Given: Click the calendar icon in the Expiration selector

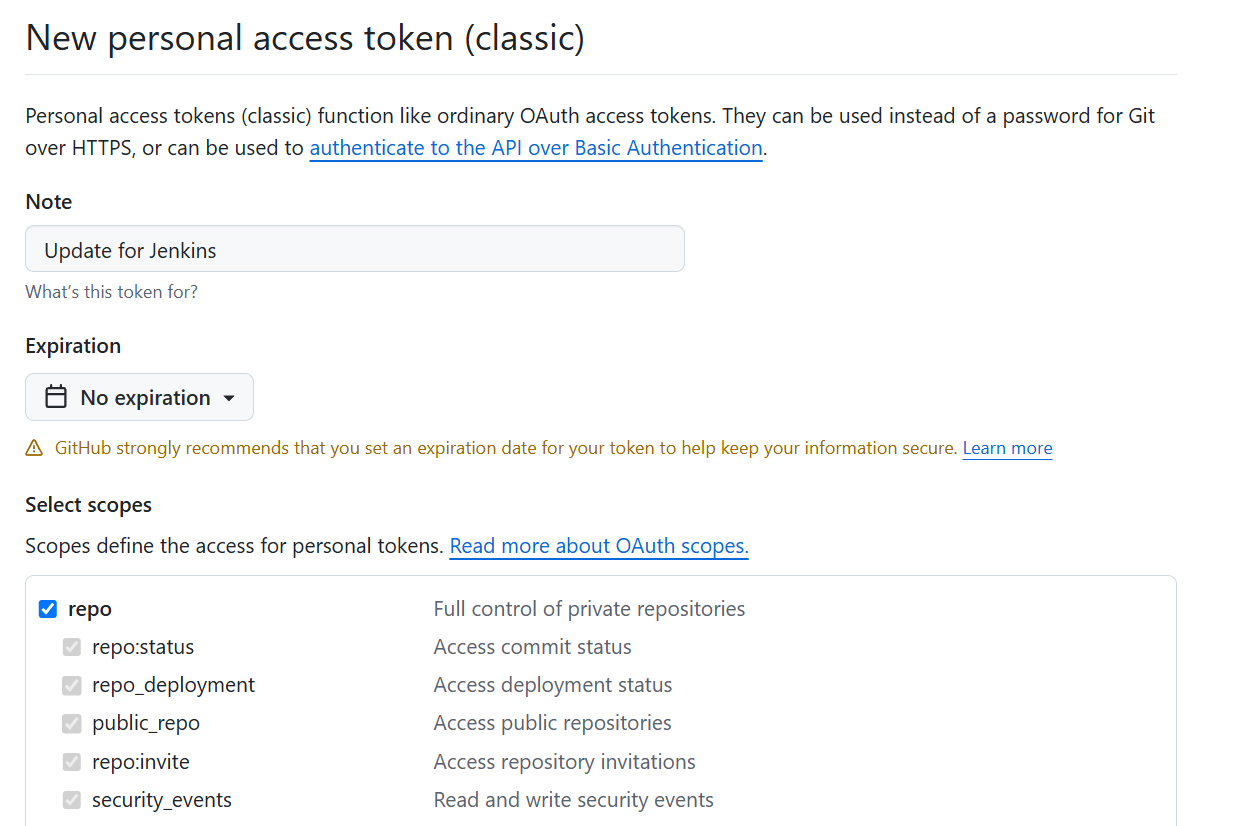Looking at the screenshot, I should point(57,397).
